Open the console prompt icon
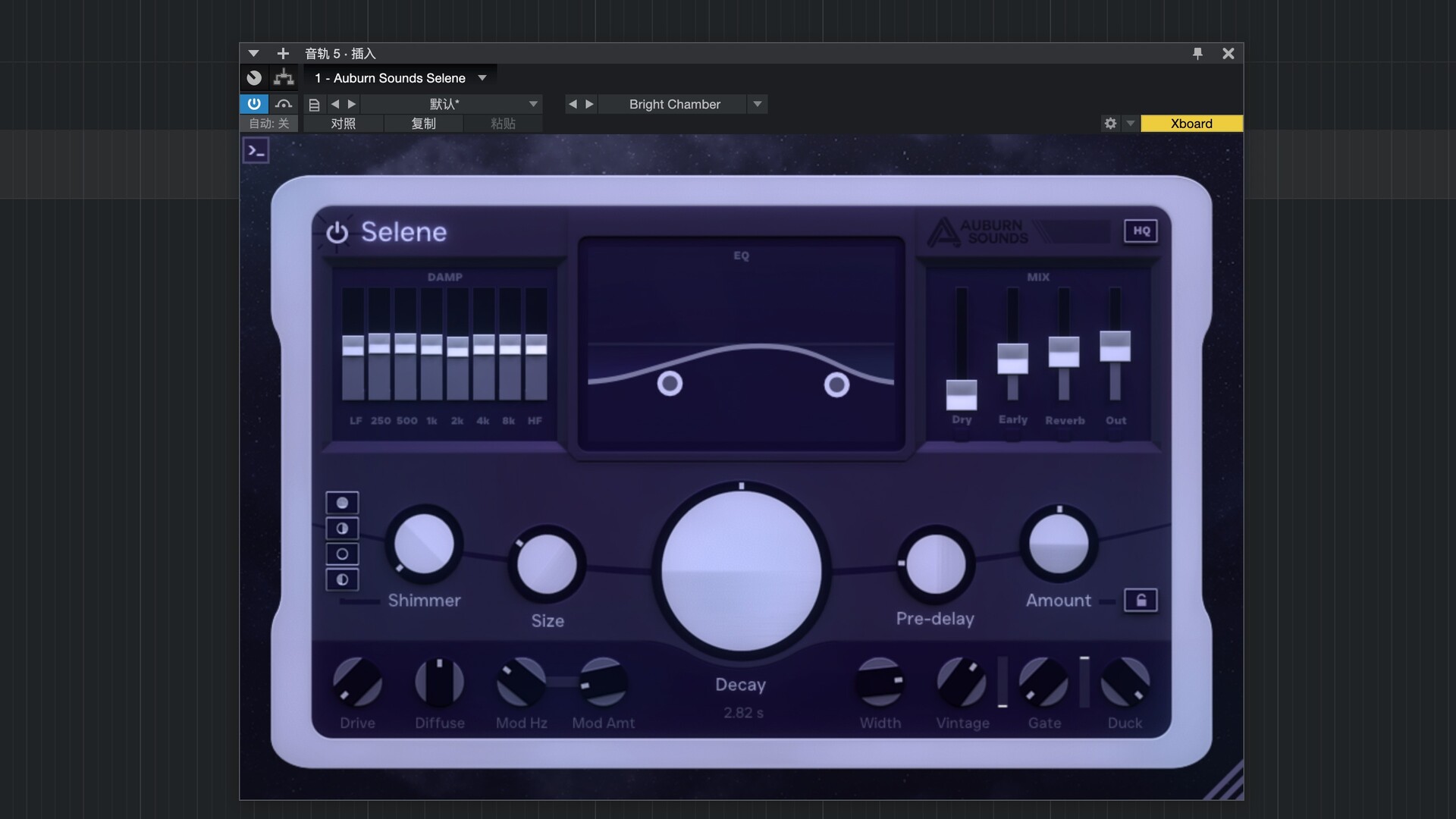This screenshot has height=819, width=1456. (256, 151)
